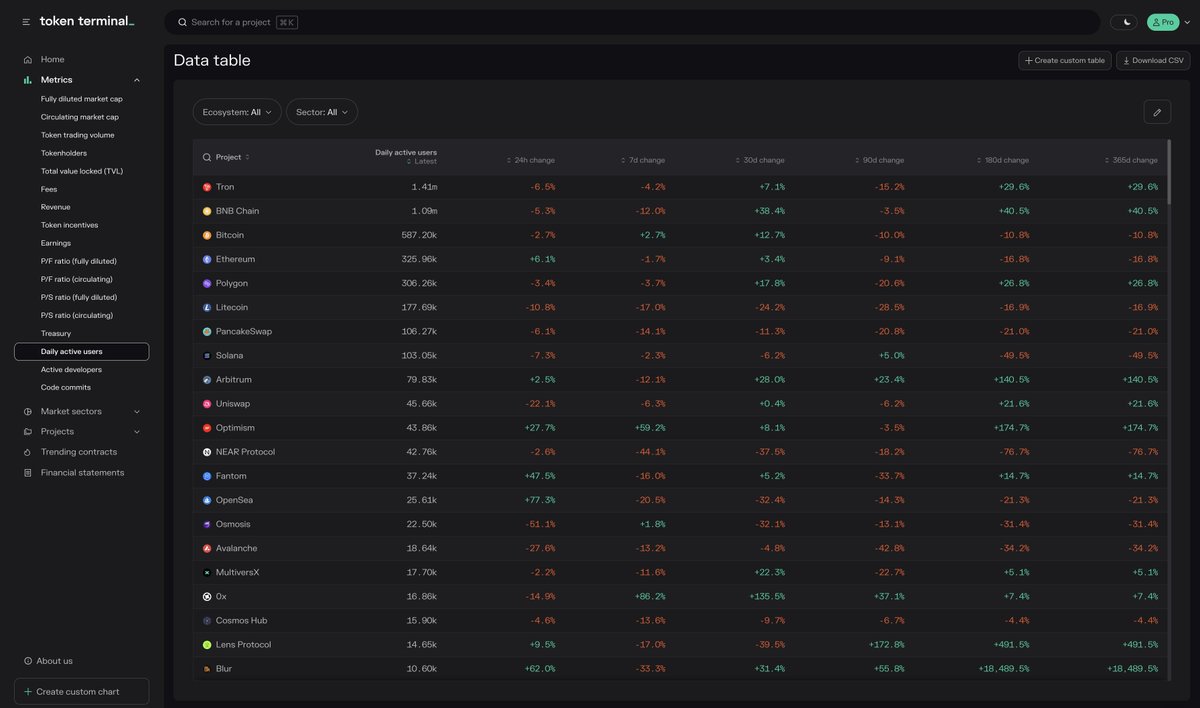Viewport: 1200px width, 708px height.
Task: Click the Trending contracts flame icon
Action: (28, 452)
